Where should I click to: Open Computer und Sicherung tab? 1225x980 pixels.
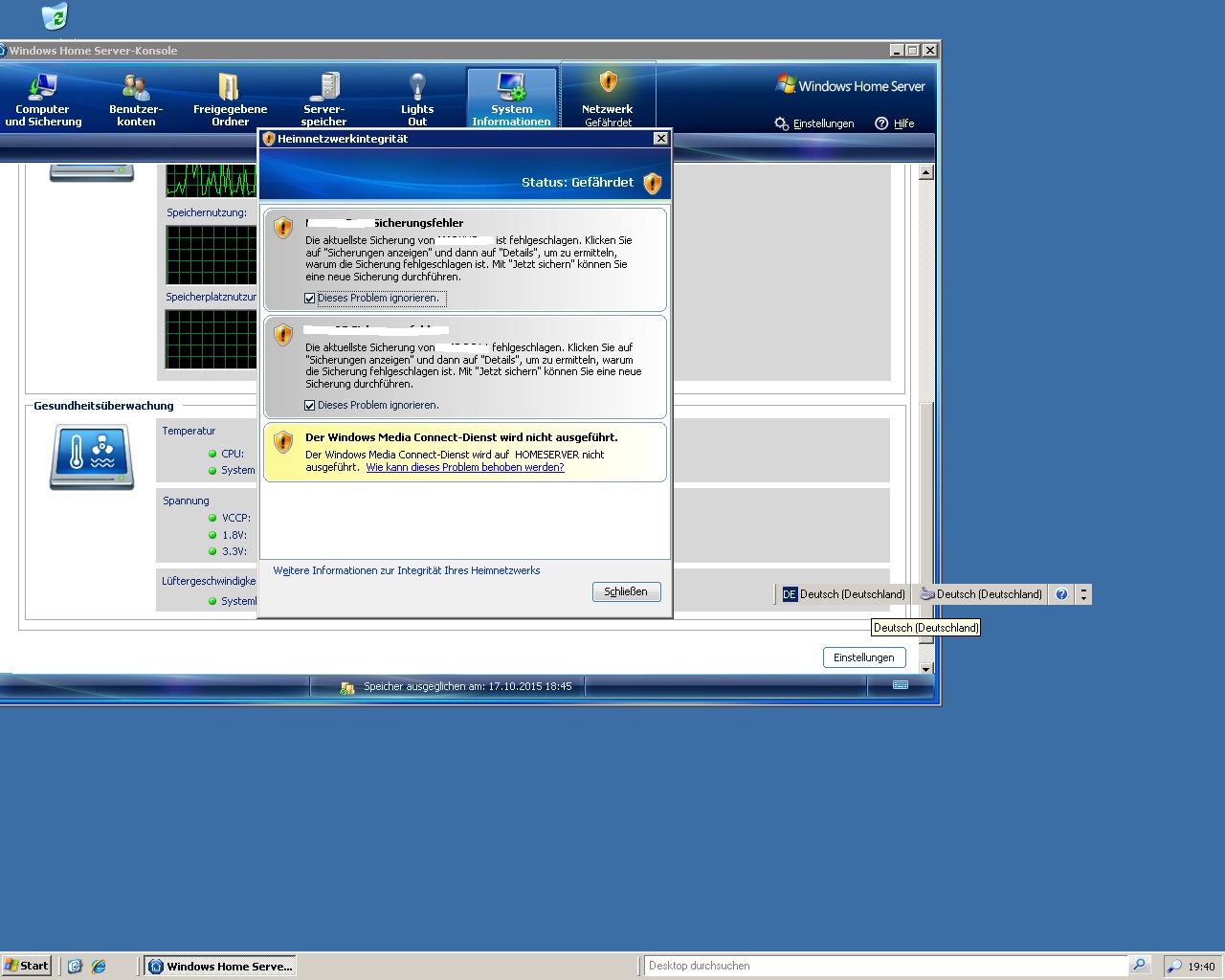pyautogui.click(x=43, y=100)
